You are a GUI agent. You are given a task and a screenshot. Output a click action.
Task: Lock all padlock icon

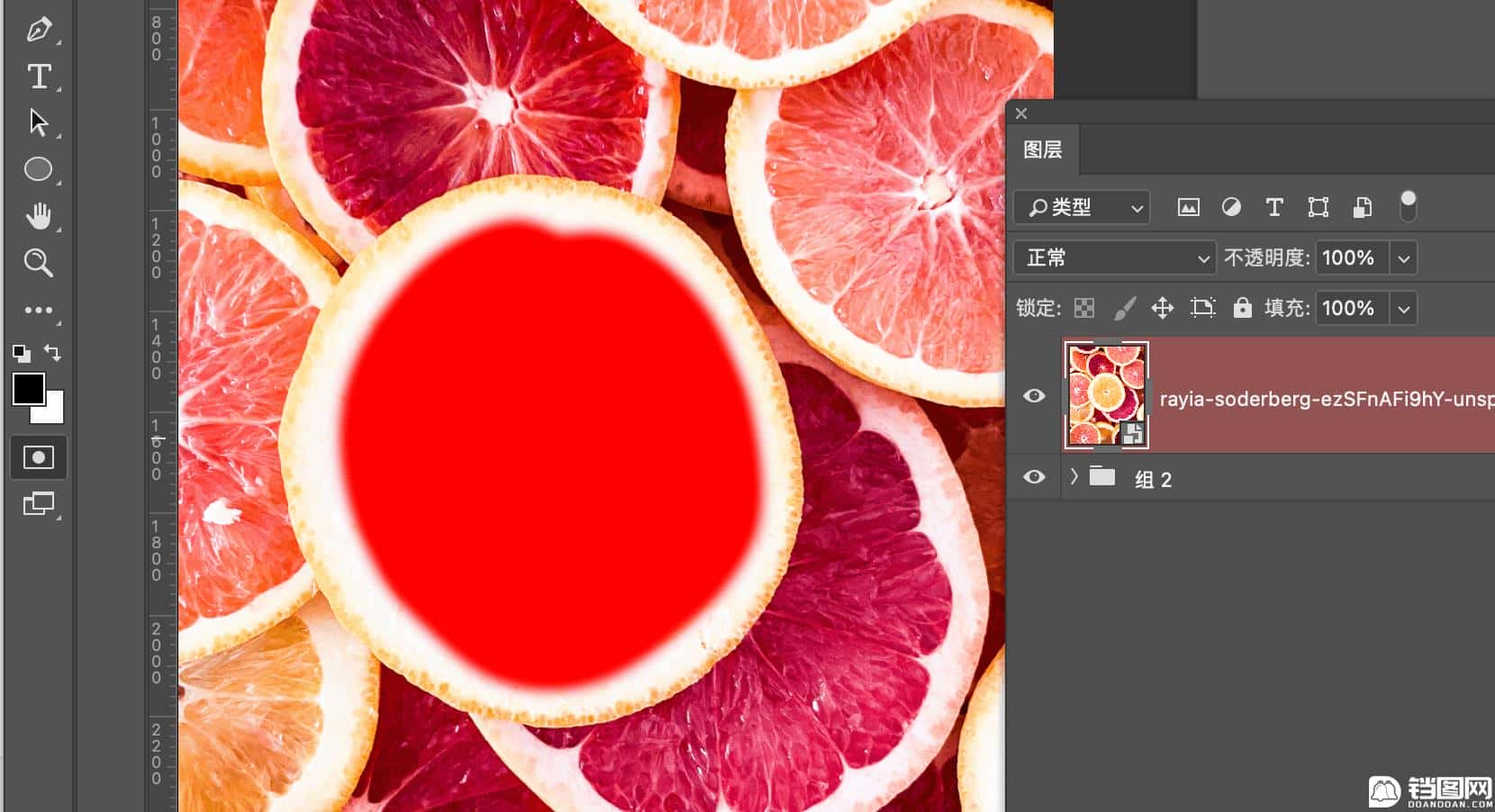[x=1242, y=308]
